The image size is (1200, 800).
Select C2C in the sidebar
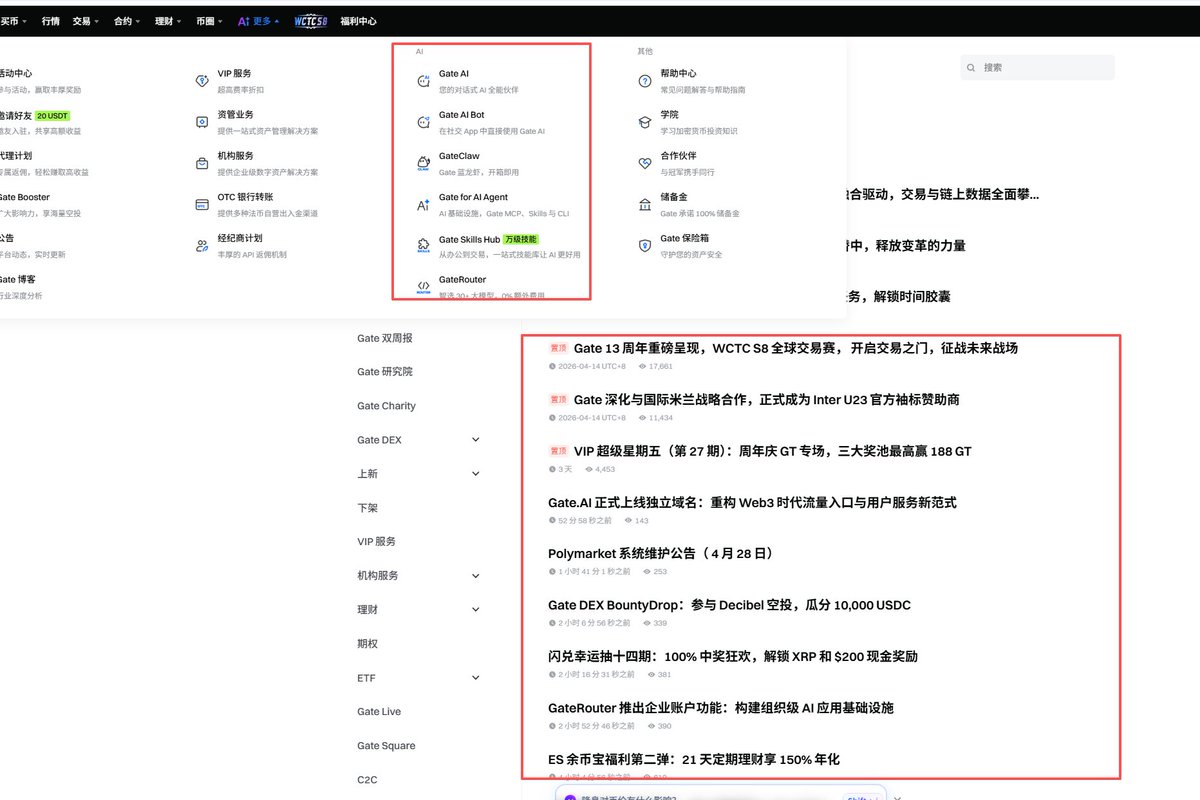(x=367, y=780)
